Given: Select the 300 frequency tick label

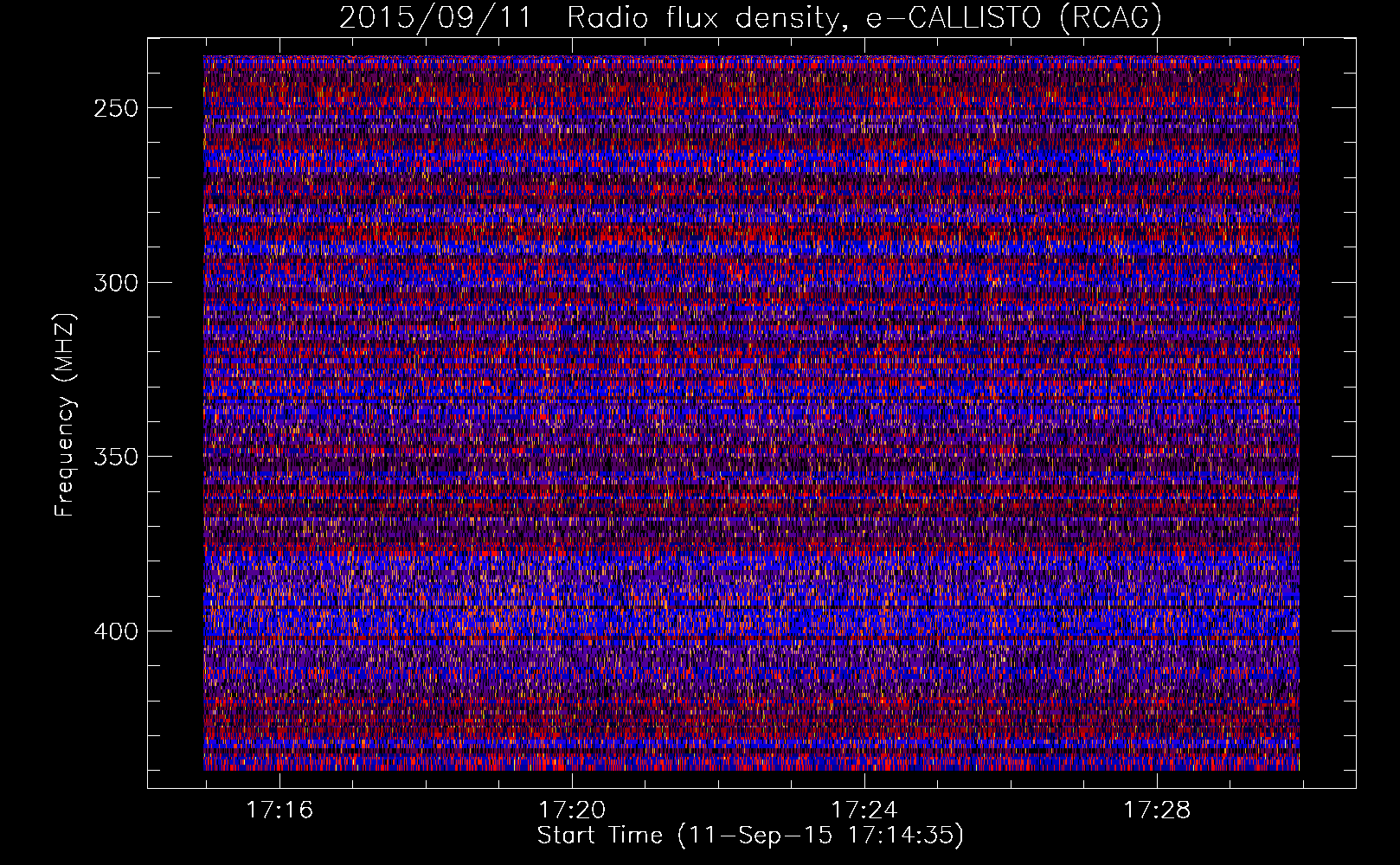Looking at the screenshot, I should pos(116,283).
